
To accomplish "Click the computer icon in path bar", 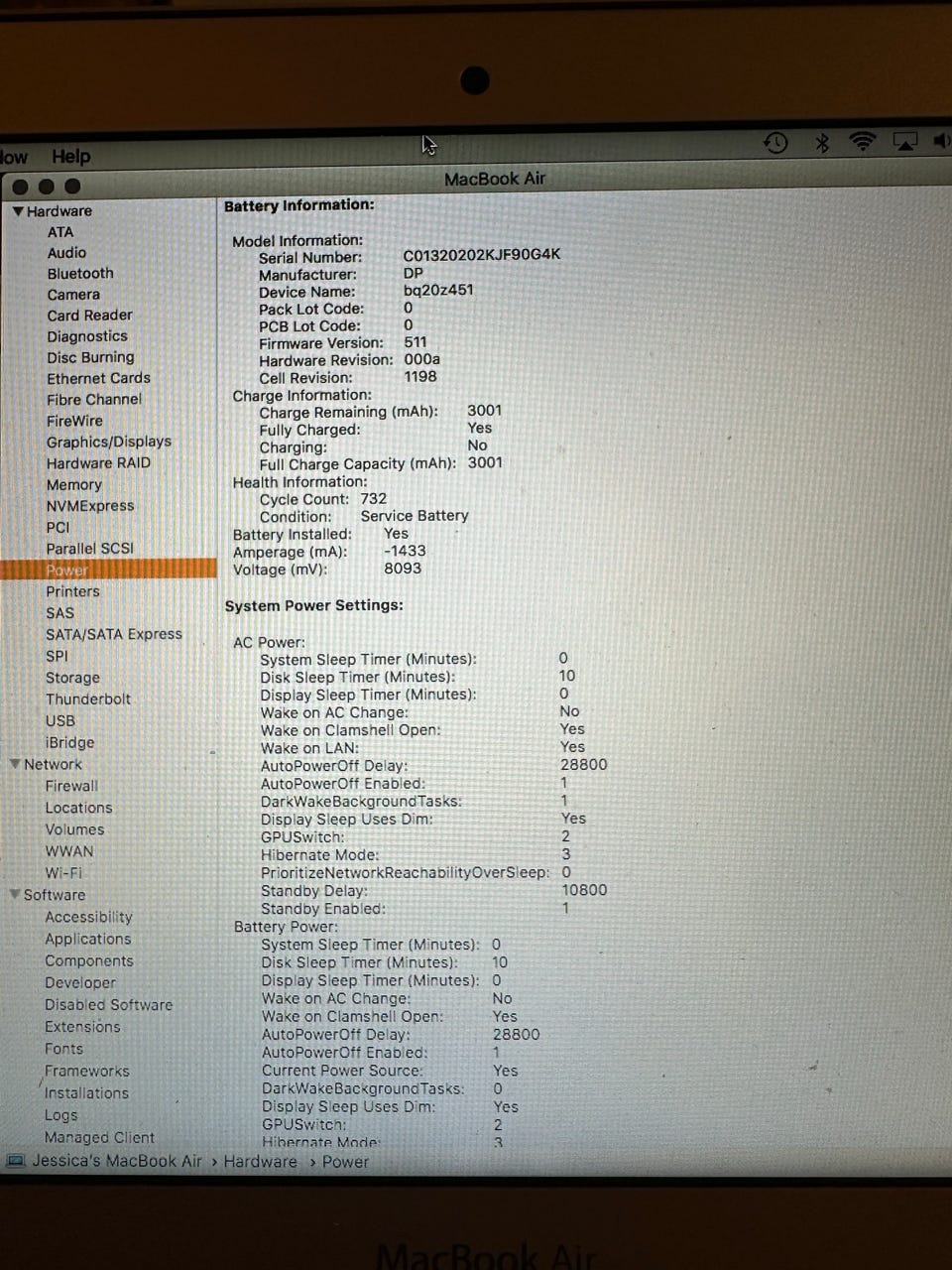I will coord(15,1161).
